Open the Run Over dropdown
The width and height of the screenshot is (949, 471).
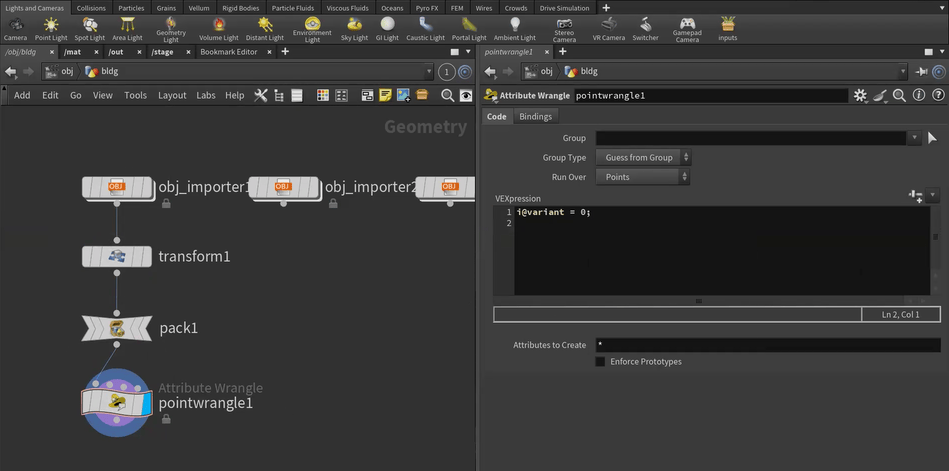[x=642, y=177]
